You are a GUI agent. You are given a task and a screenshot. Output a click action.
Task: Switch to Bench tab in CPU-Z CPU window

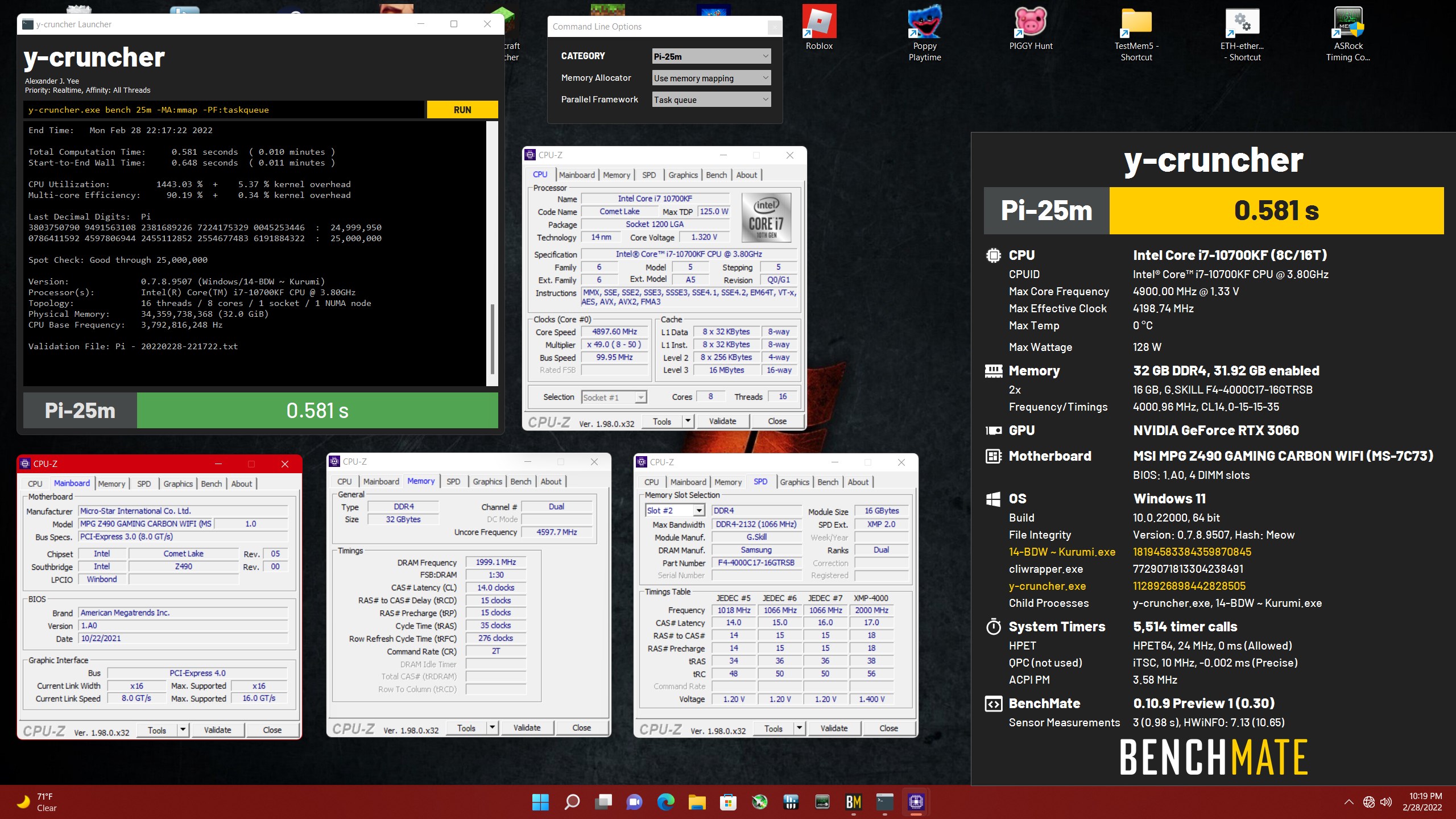point(716,175)
